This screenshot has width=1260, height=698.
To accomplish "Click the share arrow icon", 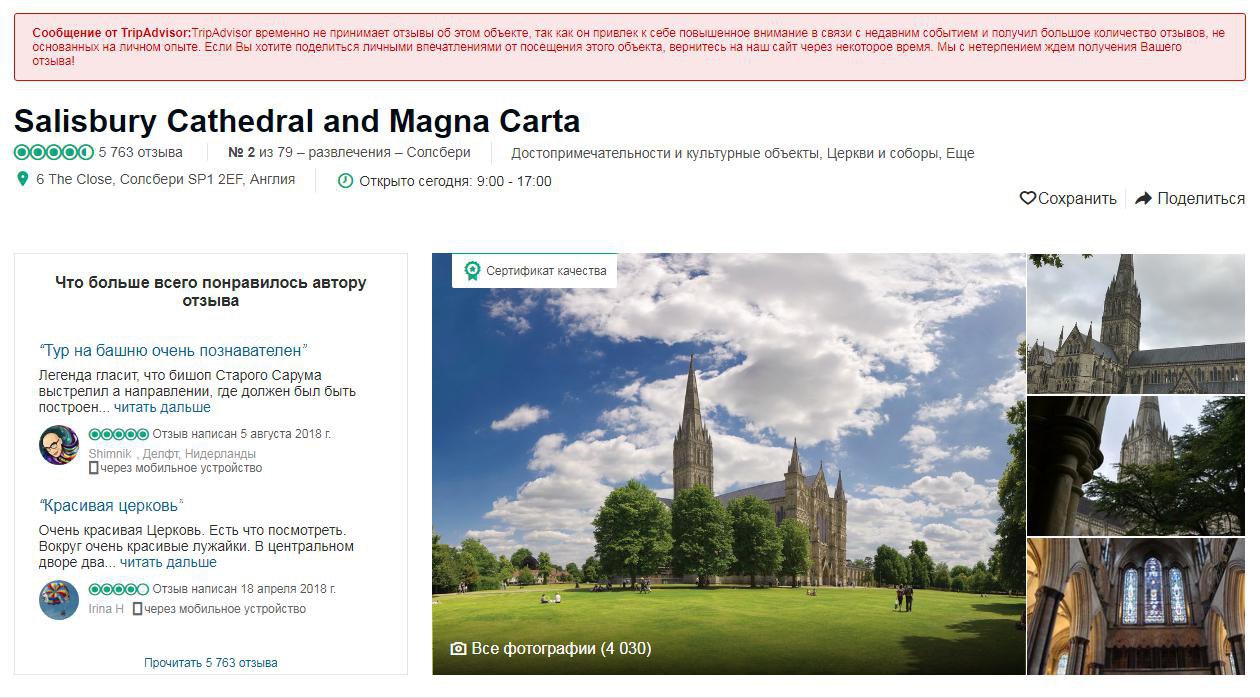I will (x=1144, y=198).
